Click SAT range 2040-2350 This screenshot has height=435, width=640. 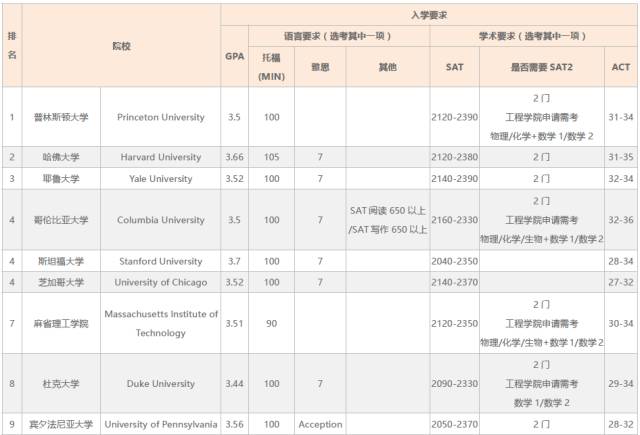[x=454, y=261]
